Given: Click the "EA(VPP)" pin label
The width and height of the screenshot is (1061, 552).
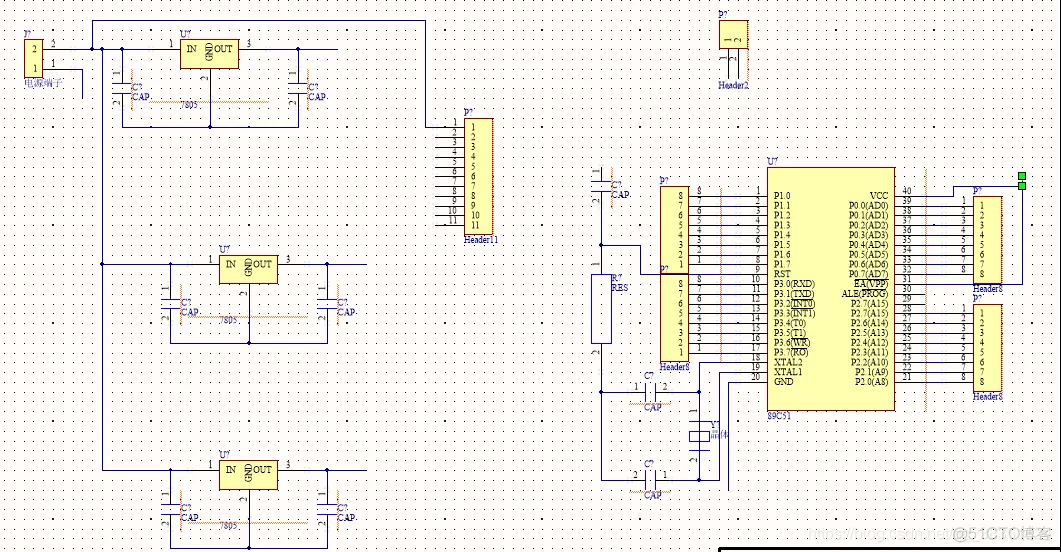Looking at the screenshot, I should (870, 283).
